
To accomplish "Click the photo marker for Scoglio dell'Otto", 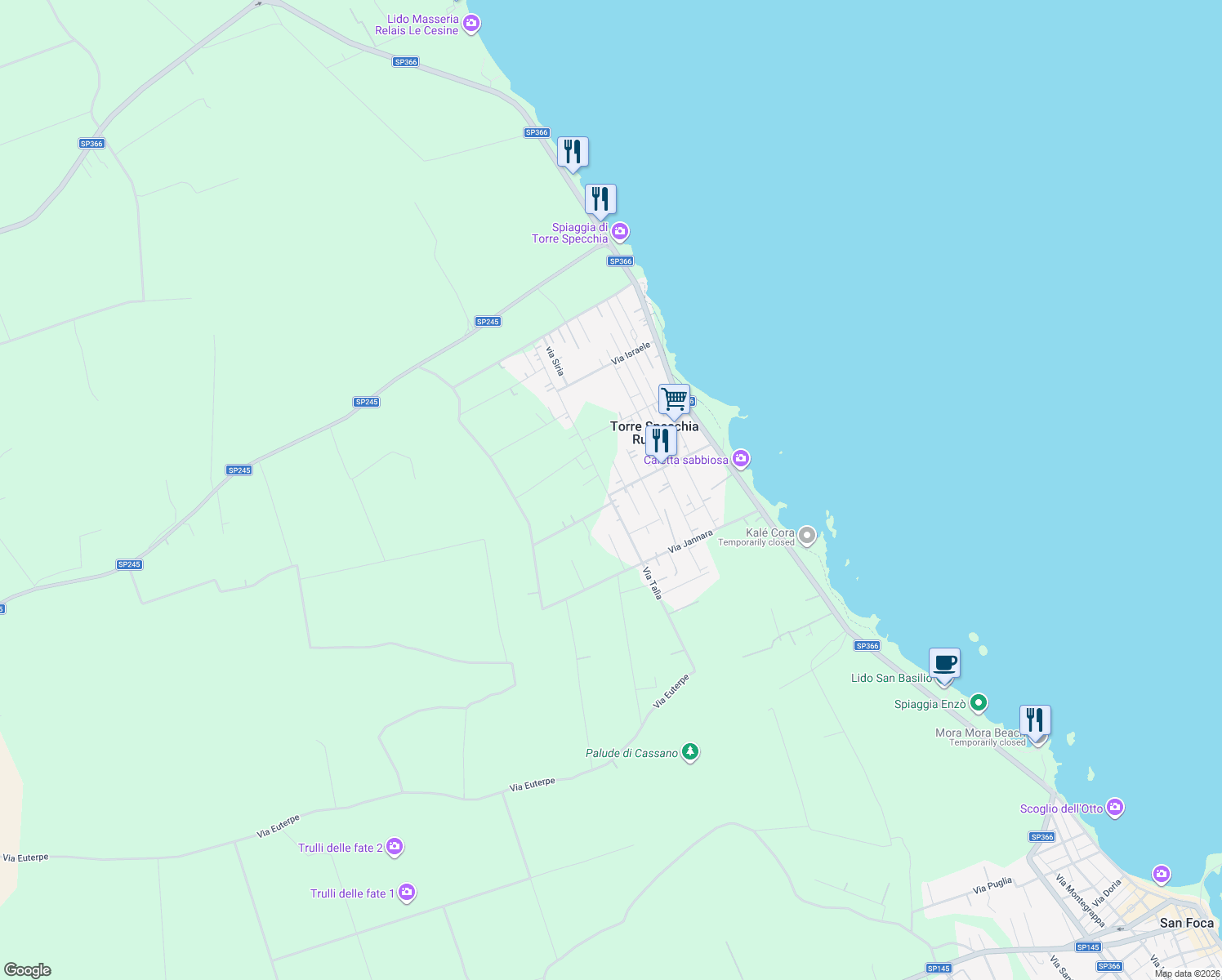I will (x=1114, y=807).
